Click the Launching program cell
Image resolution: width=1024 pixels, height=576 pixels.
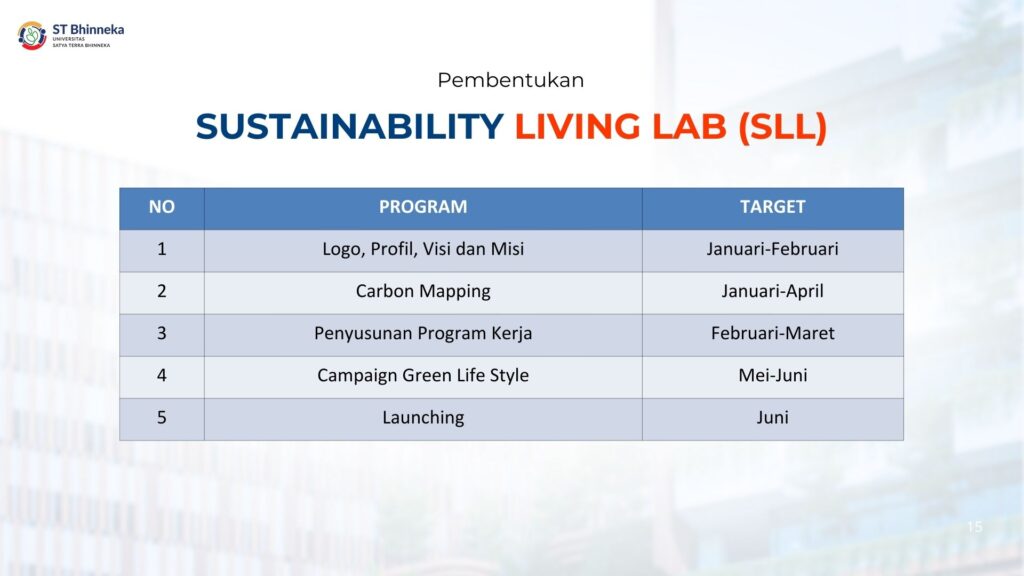tap(423, 417)
